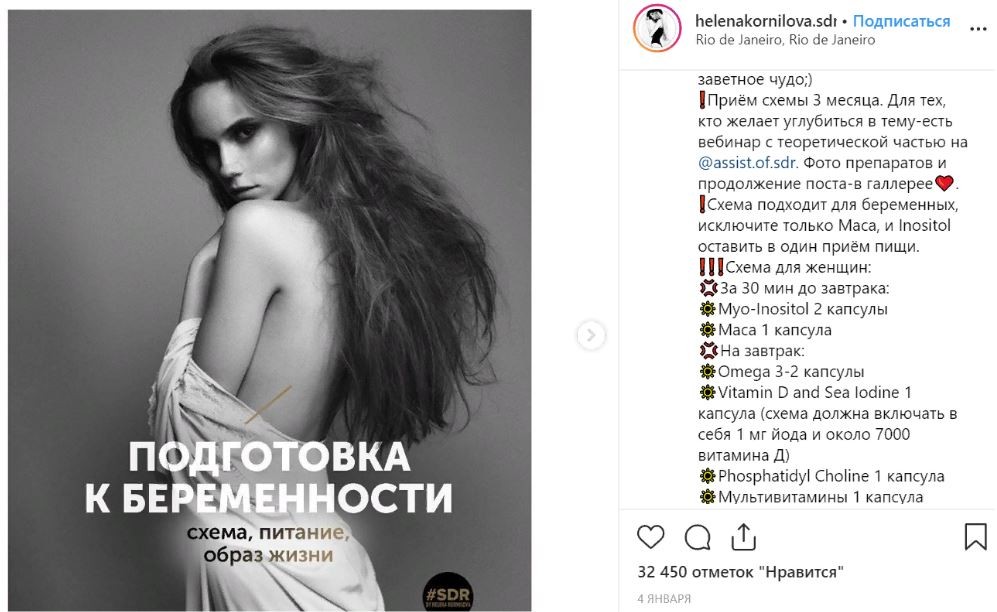Click the black-and-white model photo
Screen dimensions: 997x612
(x=270, y=310)
